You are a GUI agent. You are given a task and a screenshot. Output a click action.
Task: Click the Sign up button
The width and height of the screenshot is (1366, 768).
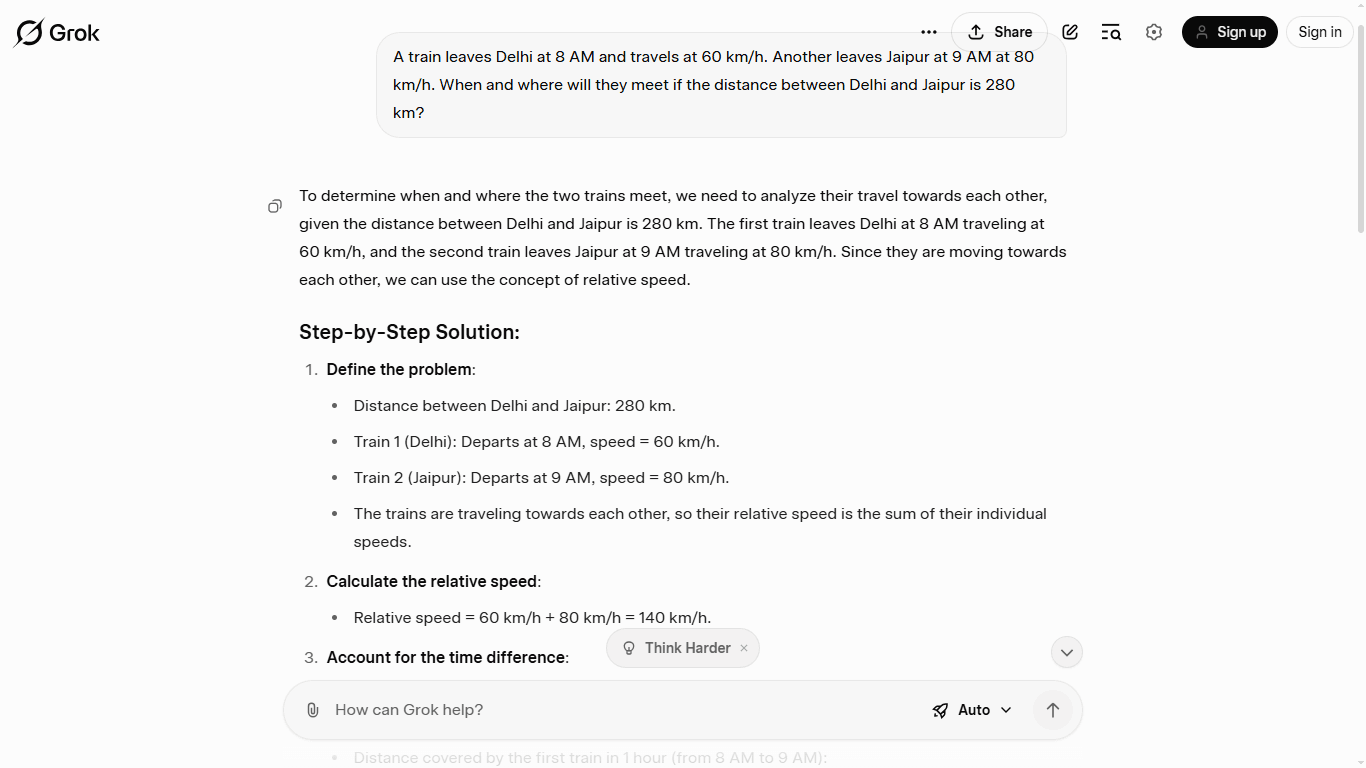coord(1230,32)
